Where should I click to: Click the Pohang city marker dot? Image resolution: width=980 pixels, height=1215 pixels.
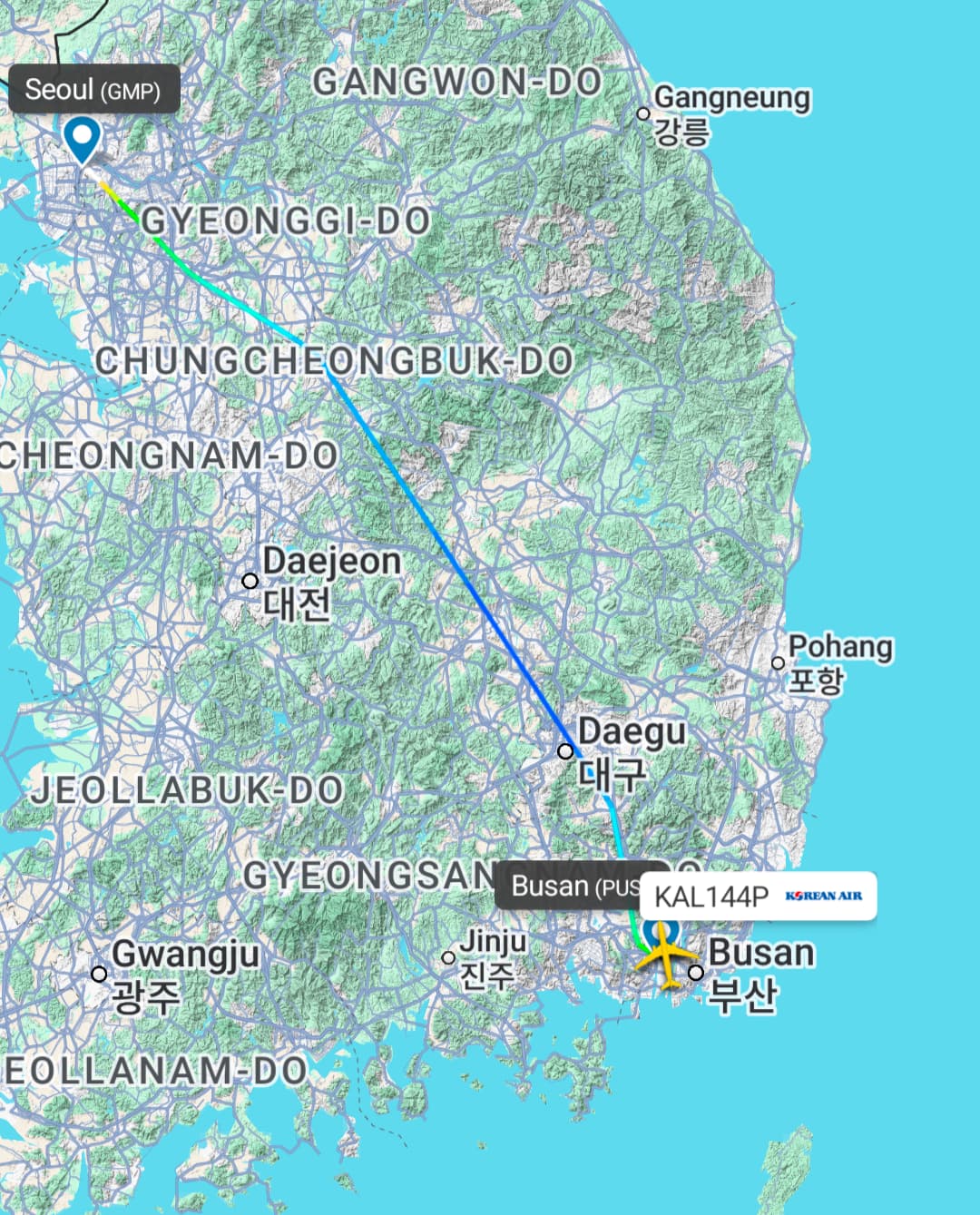point(778,663)
